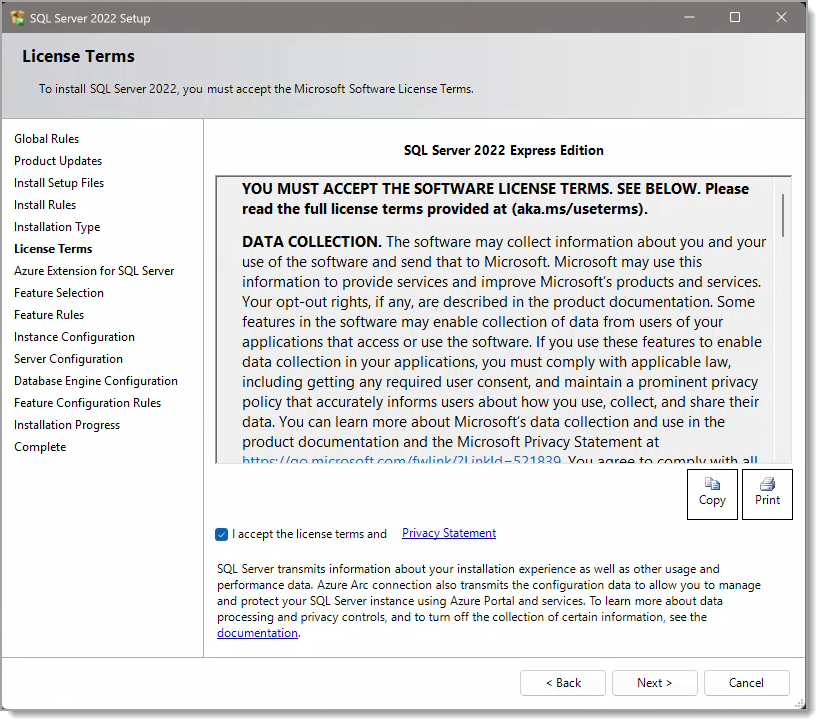Click the go.microsoft.com fwlink in license text
Viewport: 823px width, 726px height.
pyautogui.click(x=401, y=460)
